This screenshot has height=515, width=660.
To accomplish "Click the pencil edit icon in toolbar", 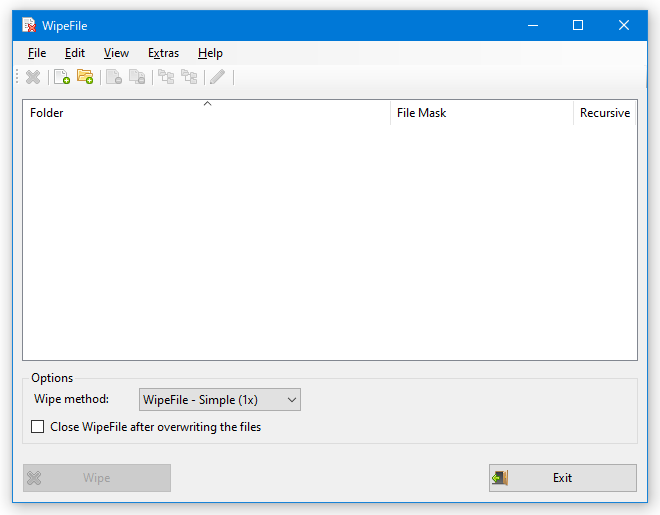I will pos(218,77).
